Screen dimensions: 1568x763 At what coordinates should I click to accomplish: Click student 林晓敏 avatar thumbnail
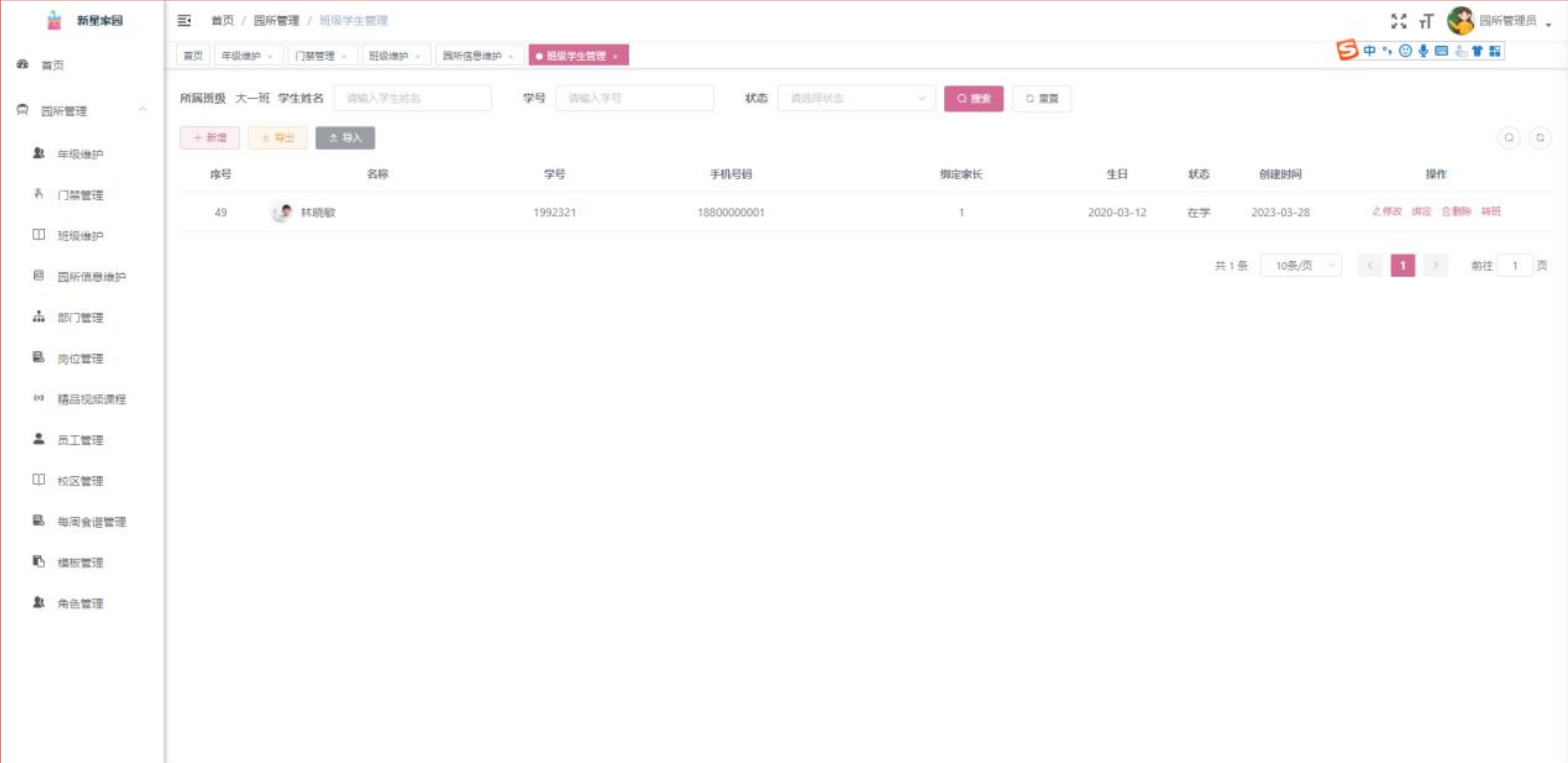point(281,212)
